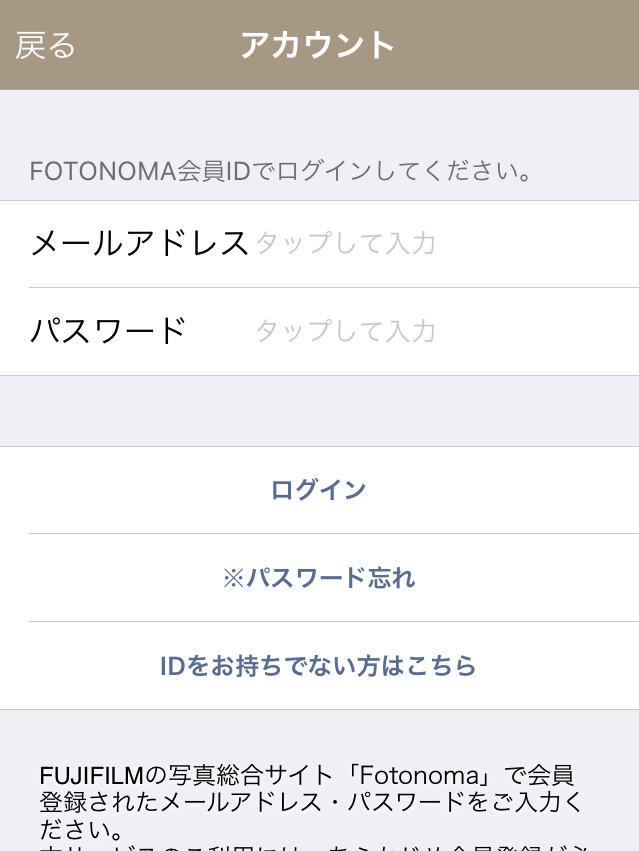Open the ※パスワード忘れ link
639x851 pixels.
pos(318,578)
